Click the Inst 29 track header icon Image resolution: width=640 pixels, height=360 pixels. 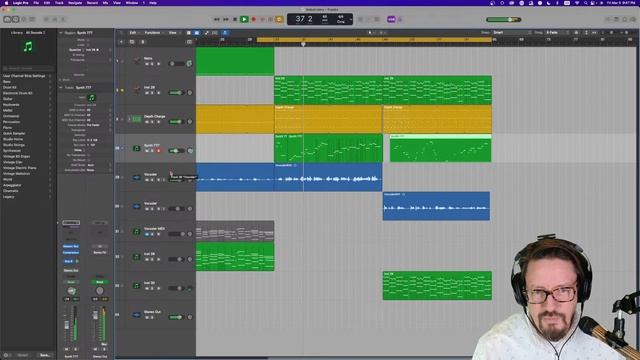(136, 90)
